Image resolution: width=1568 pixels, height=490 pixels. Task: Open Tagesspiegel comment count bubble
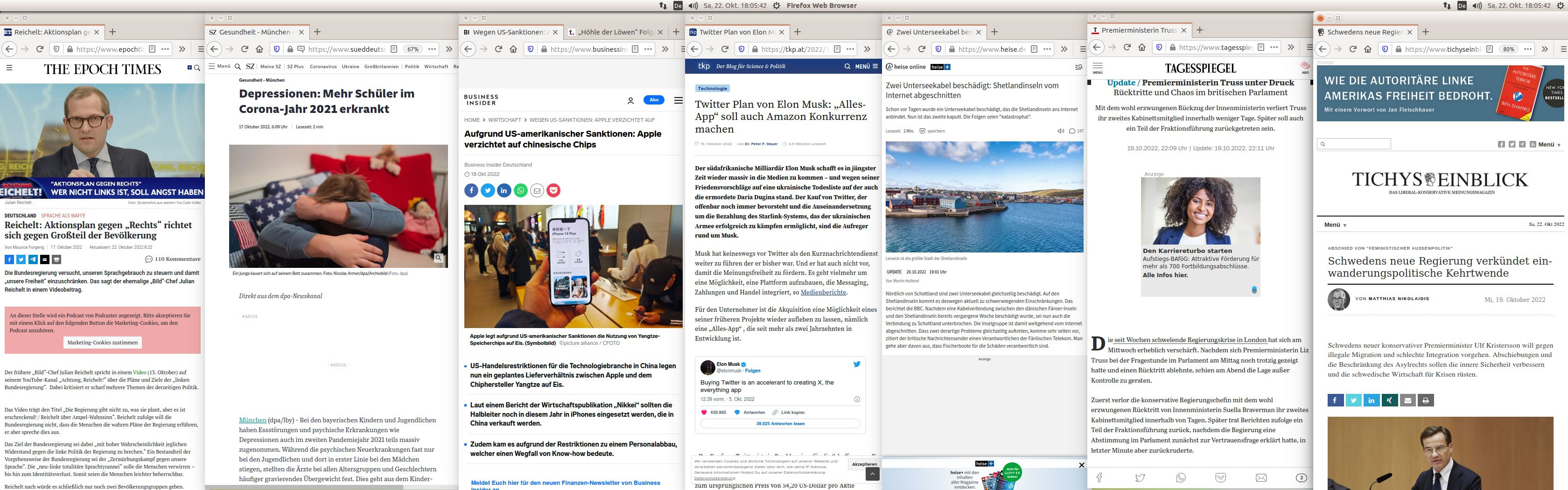pos(1302,478)
